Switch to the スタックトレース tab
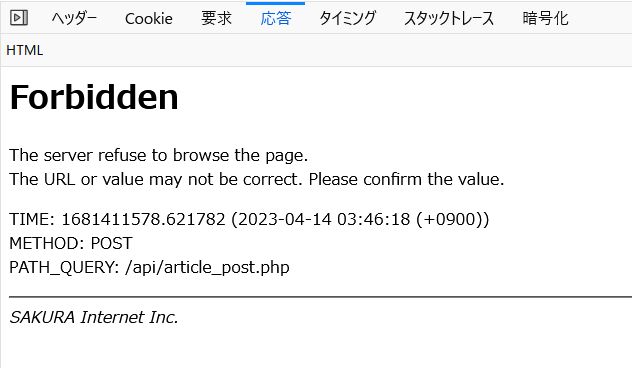The width and height of the screenshot is (632, 368). (449, 18)
